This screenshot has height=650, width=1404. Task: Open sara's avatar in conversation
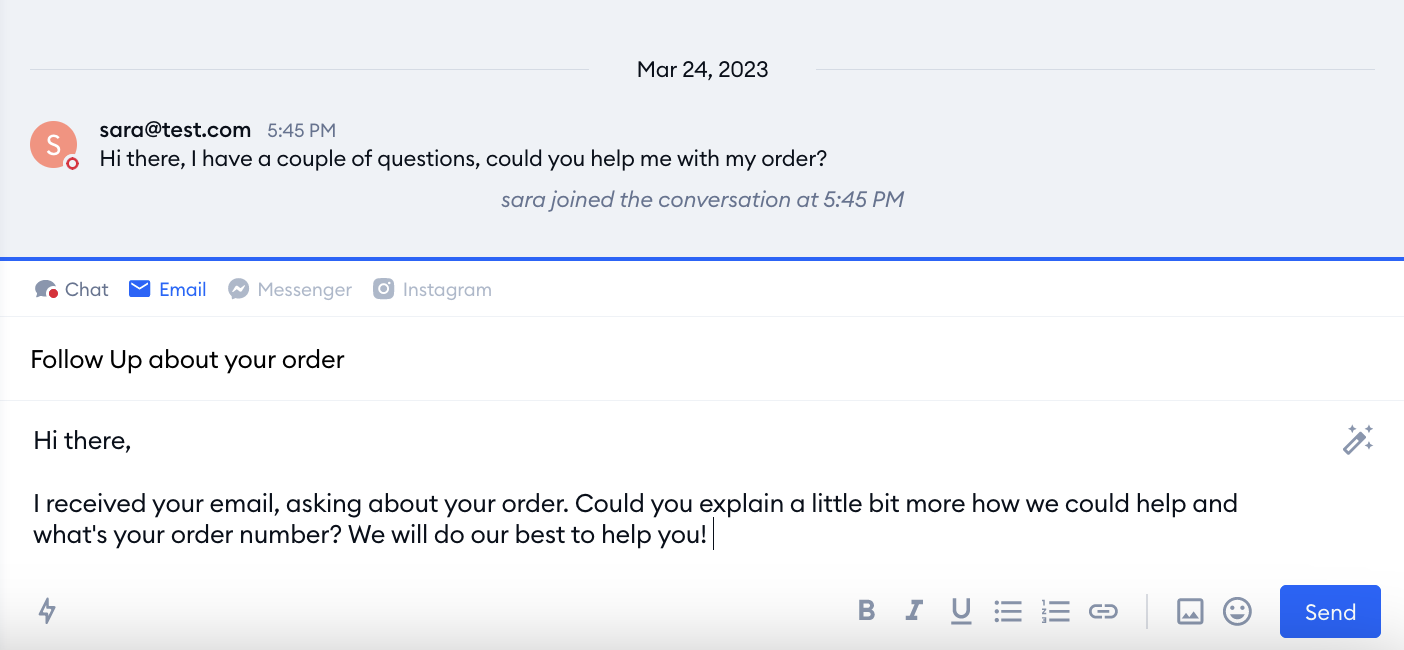tap(54, 145)
